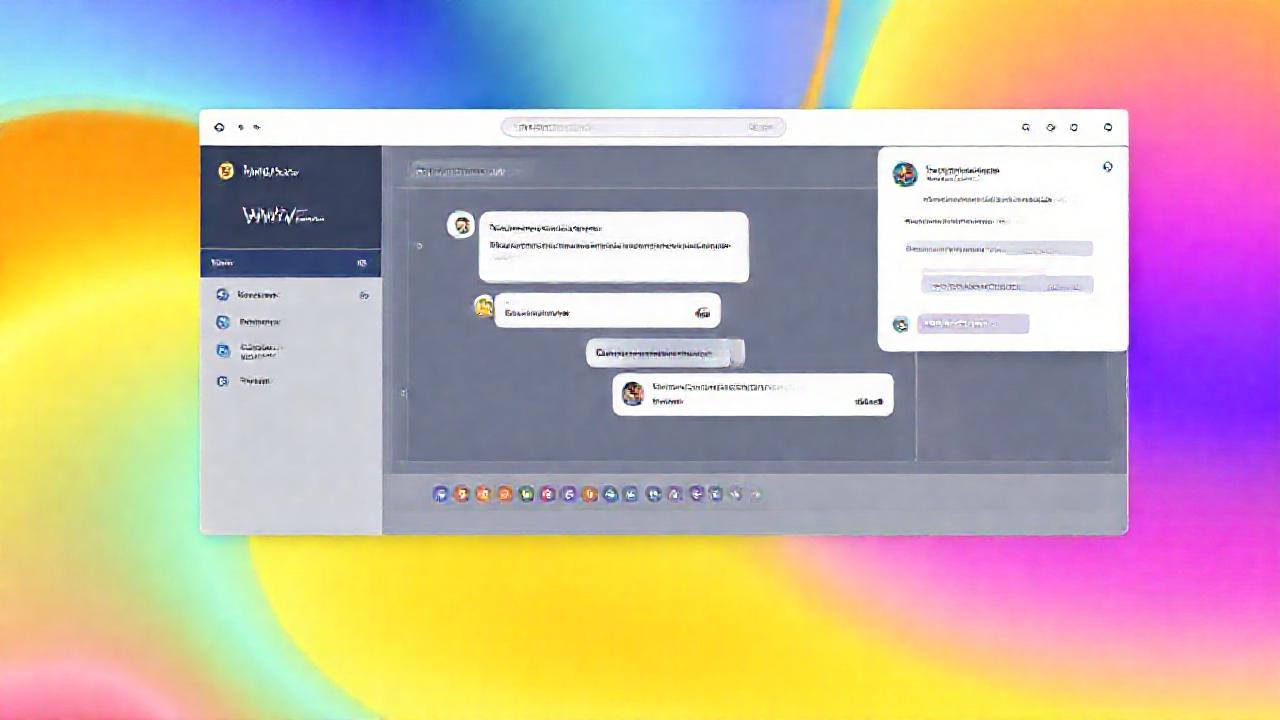
Task: Click the conversation title tab above the chat area
Action: click(x=470, y=171)
